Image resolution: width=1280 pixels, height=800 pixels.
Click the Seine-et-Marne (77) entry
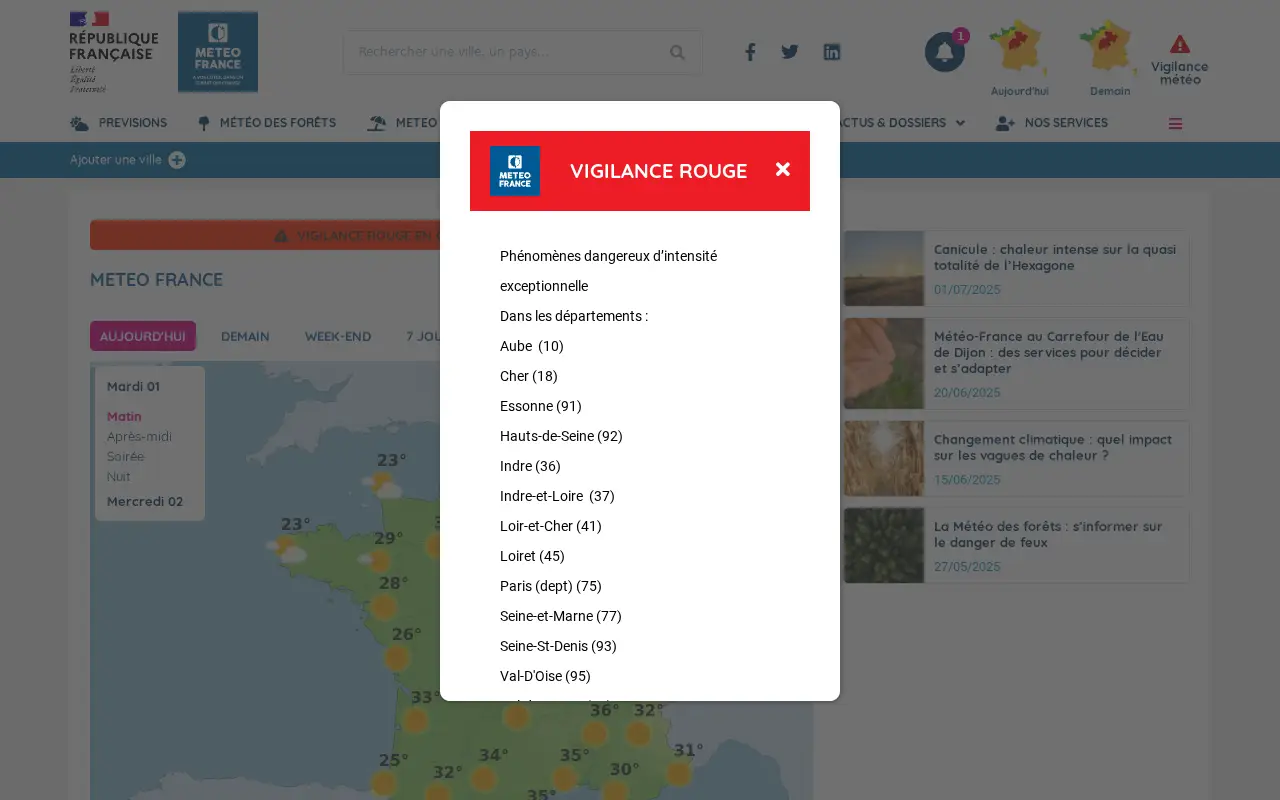click(x=561, y=616)
